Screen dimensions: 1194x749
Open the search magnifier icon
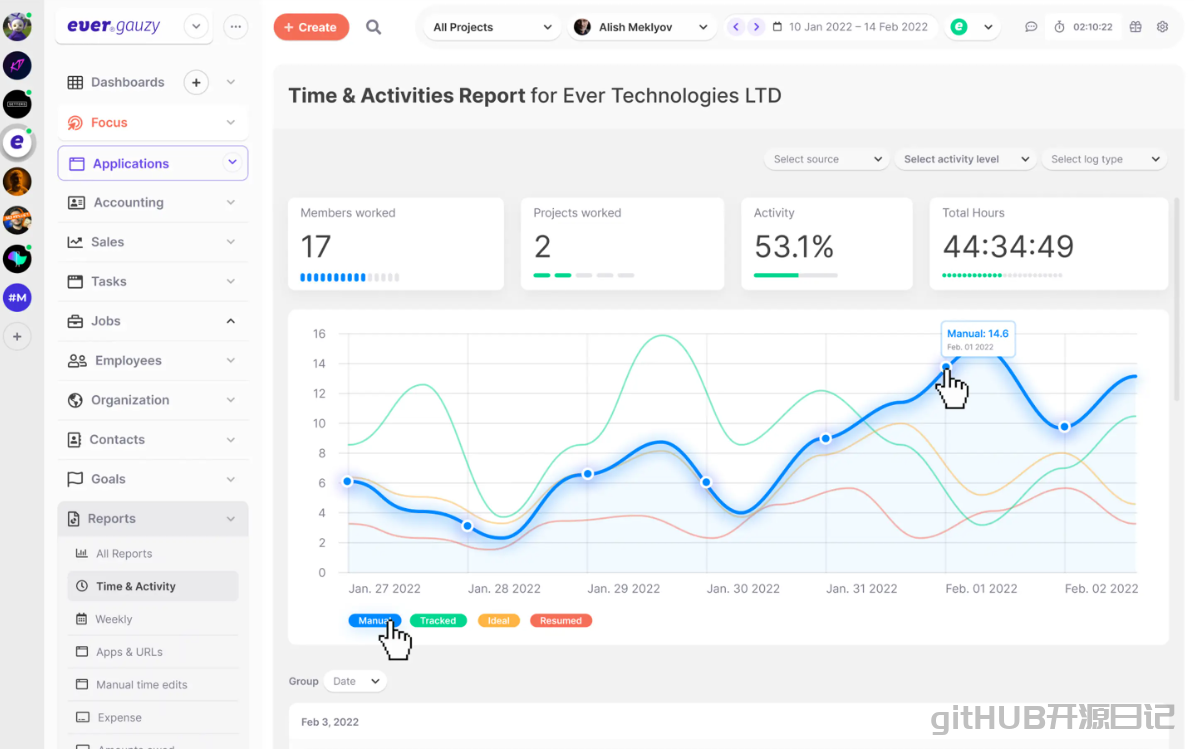click(x=373, y=27)
